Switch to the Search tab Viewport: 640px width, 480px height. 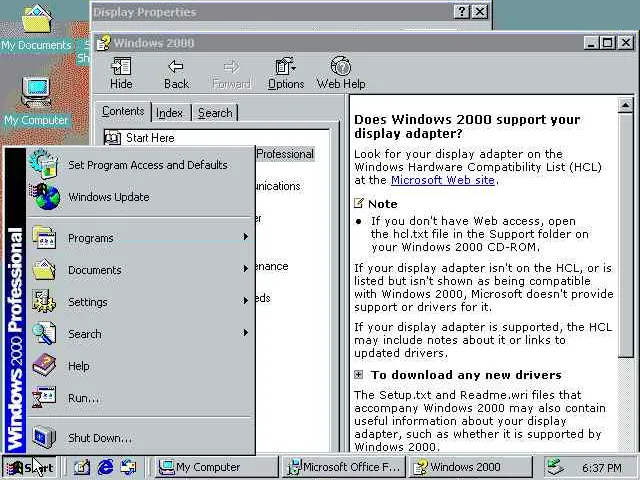215,113
